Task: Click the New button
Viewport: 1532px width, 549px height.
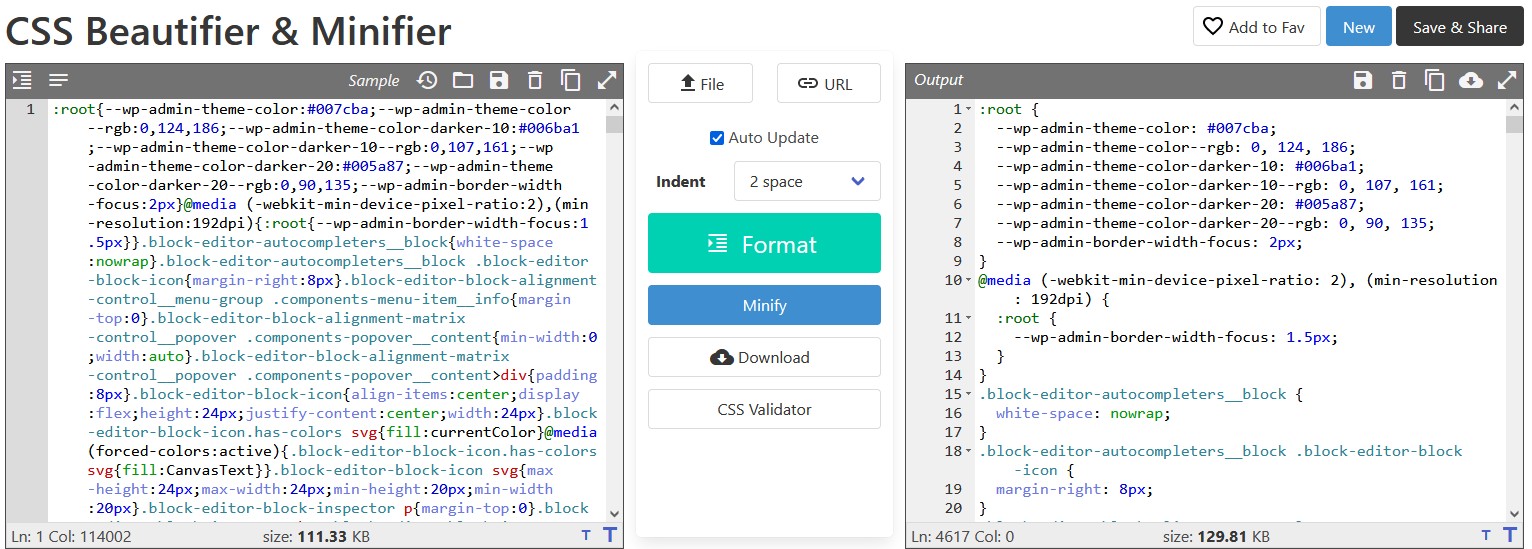Action: coord(1359,27)
